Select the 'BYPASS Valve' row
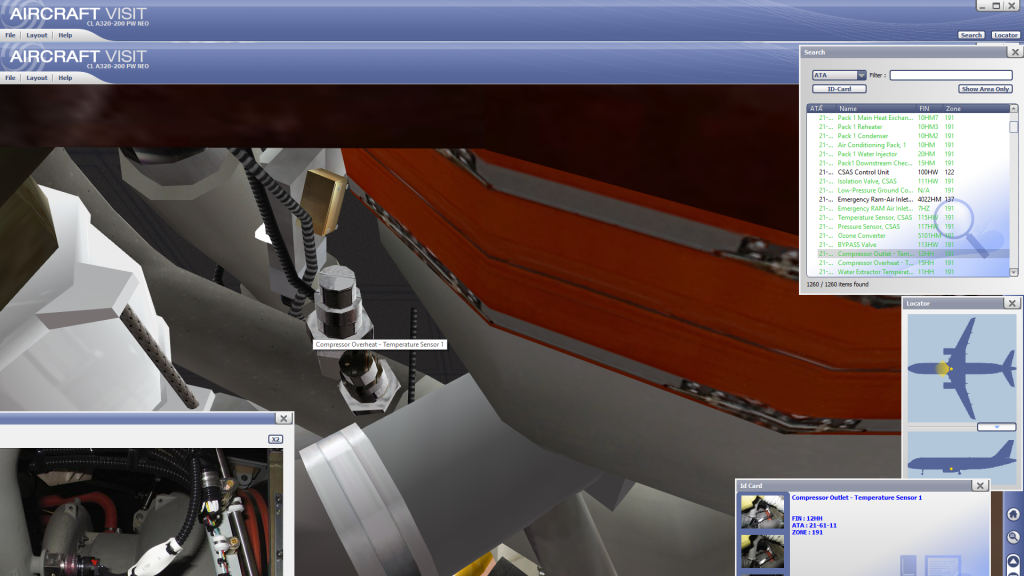 [x=908, y=245]
